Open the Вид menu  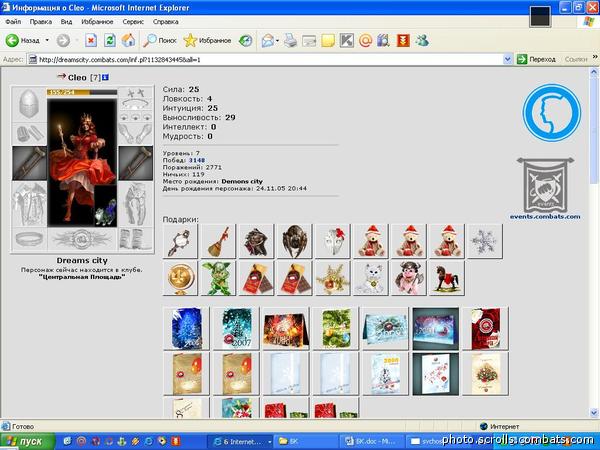[x=66, y=22]
